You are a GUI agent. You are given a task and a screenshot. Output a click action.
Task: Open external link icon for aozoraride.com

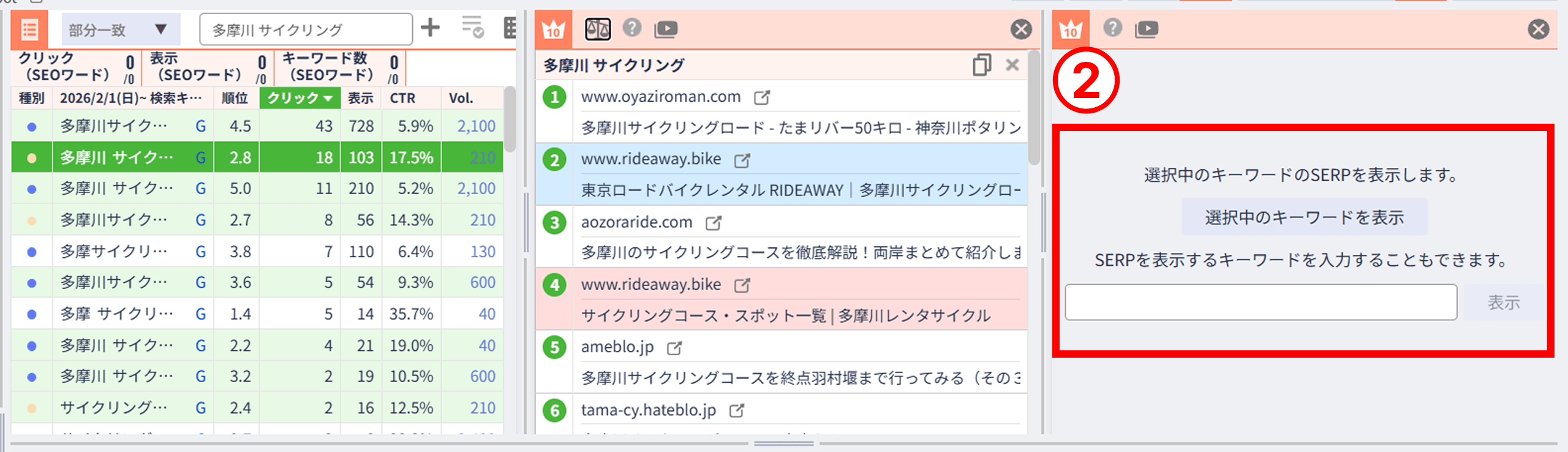[x=713, y=223]
